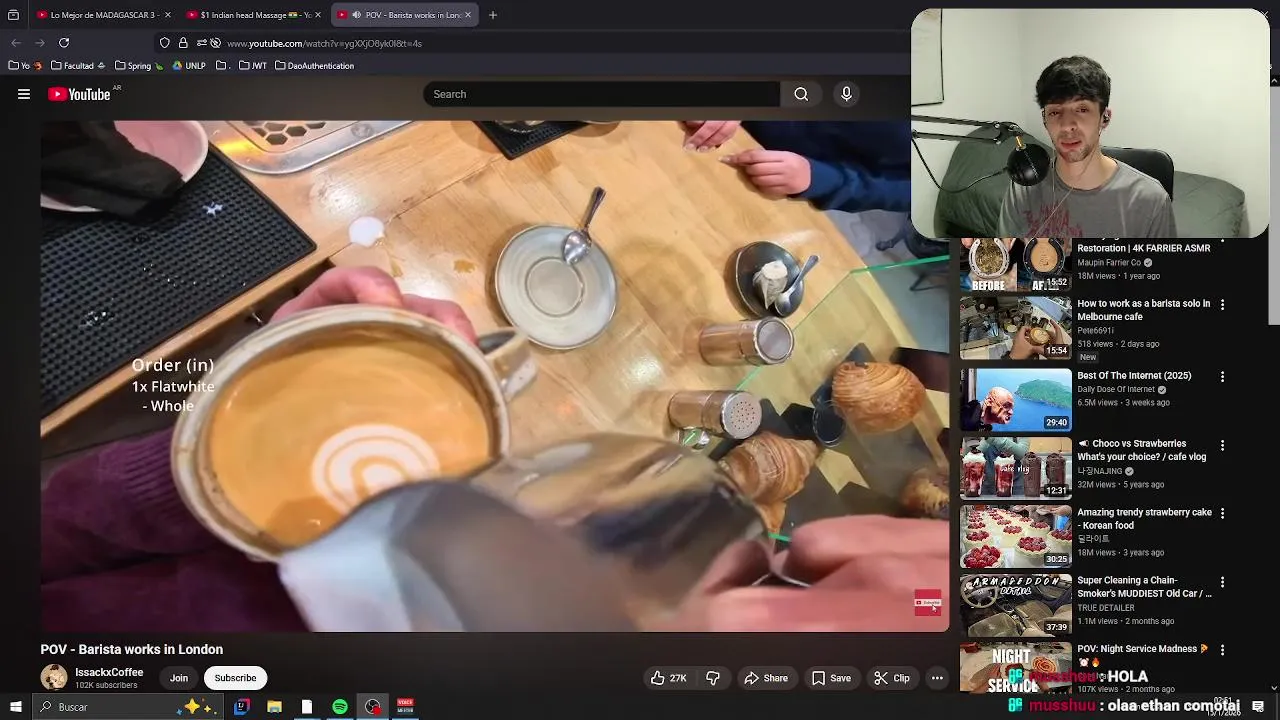Start voice search with microphone icon
1280x720 pixels.
point(846,94)
